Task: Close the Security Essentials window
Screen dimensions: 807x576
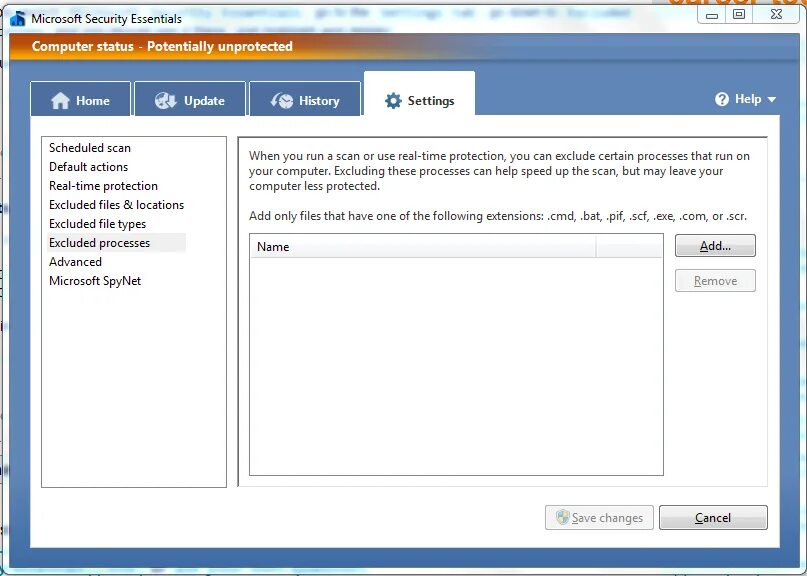Action: [x=776, y=15]
